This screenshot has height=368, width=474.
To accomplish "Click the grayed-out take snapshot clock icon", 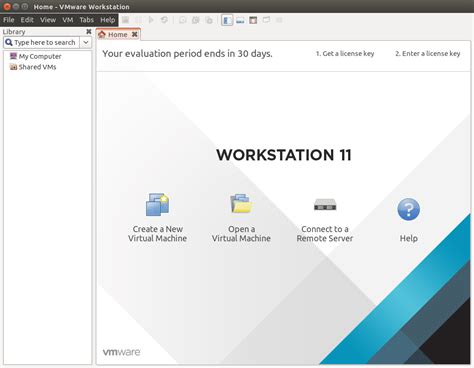I will [182, 20].
